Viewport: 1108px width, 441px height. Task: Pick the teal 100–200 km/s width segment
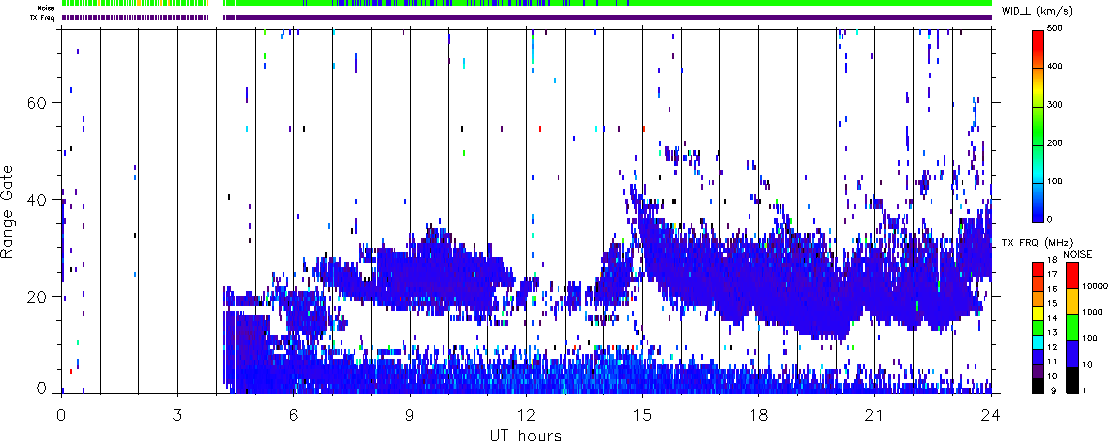[x=1039, y=165]
